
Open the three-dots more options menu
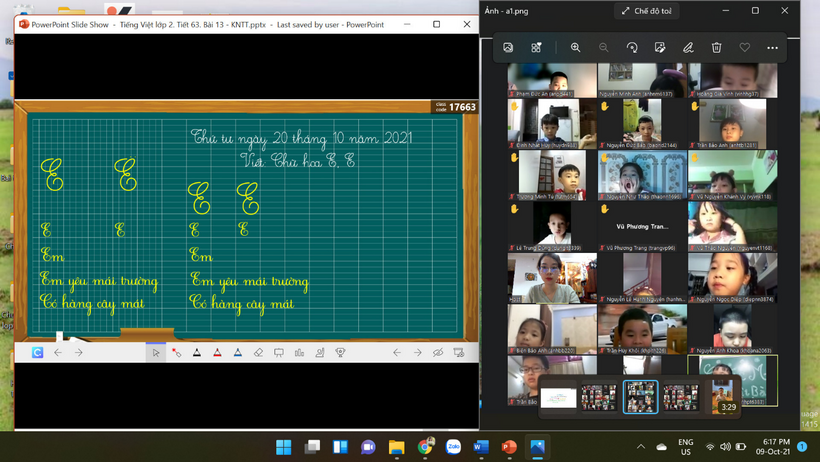point(772,47)
